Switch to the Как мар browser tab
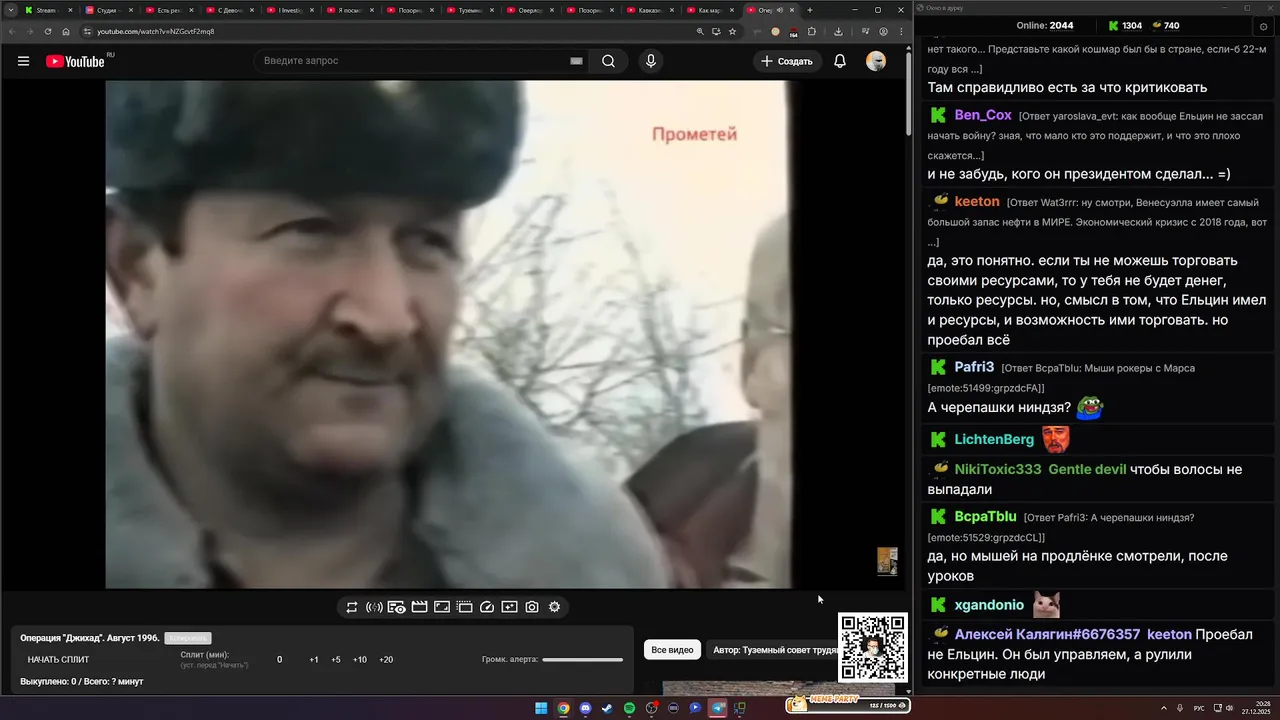Viewport: 1280px width, 720px height. click(710, 10)
